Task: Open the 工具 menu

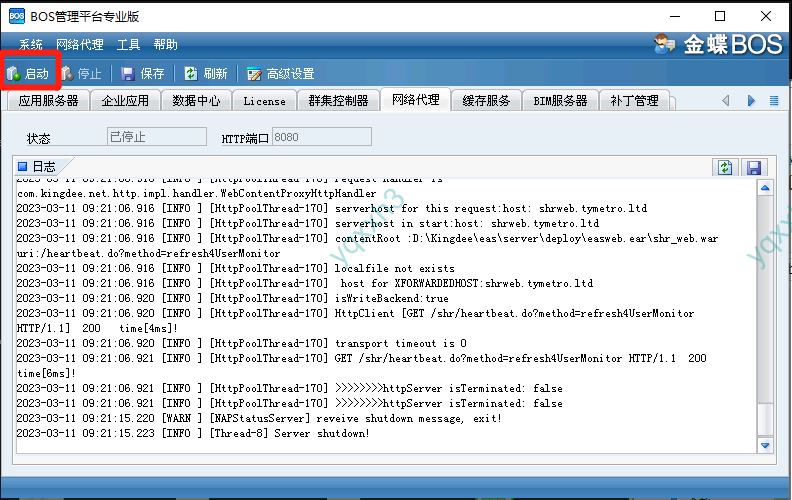Action: coord(128,44)
